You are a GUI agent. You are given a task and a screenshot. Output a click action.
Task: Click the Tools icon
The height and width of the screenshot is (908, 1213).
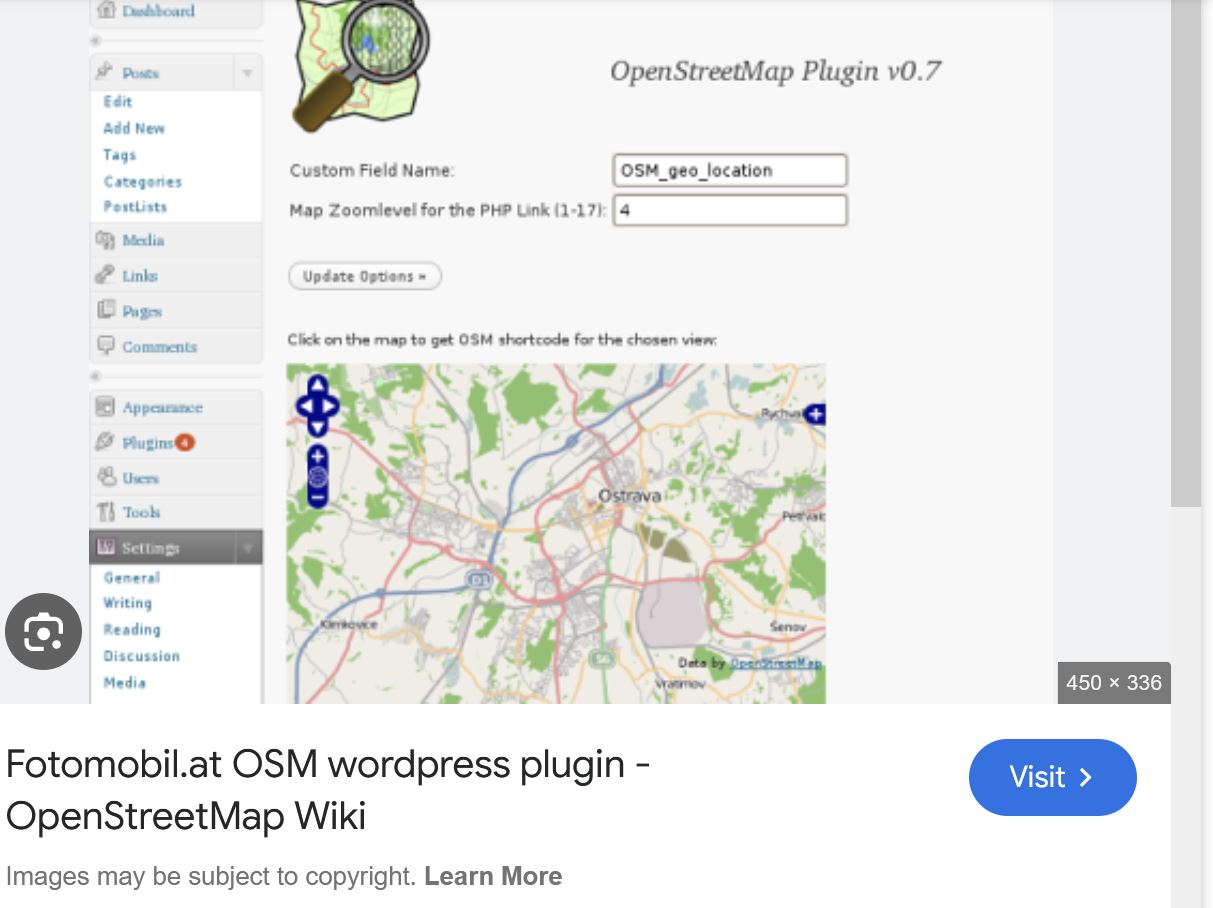point(105,512)
